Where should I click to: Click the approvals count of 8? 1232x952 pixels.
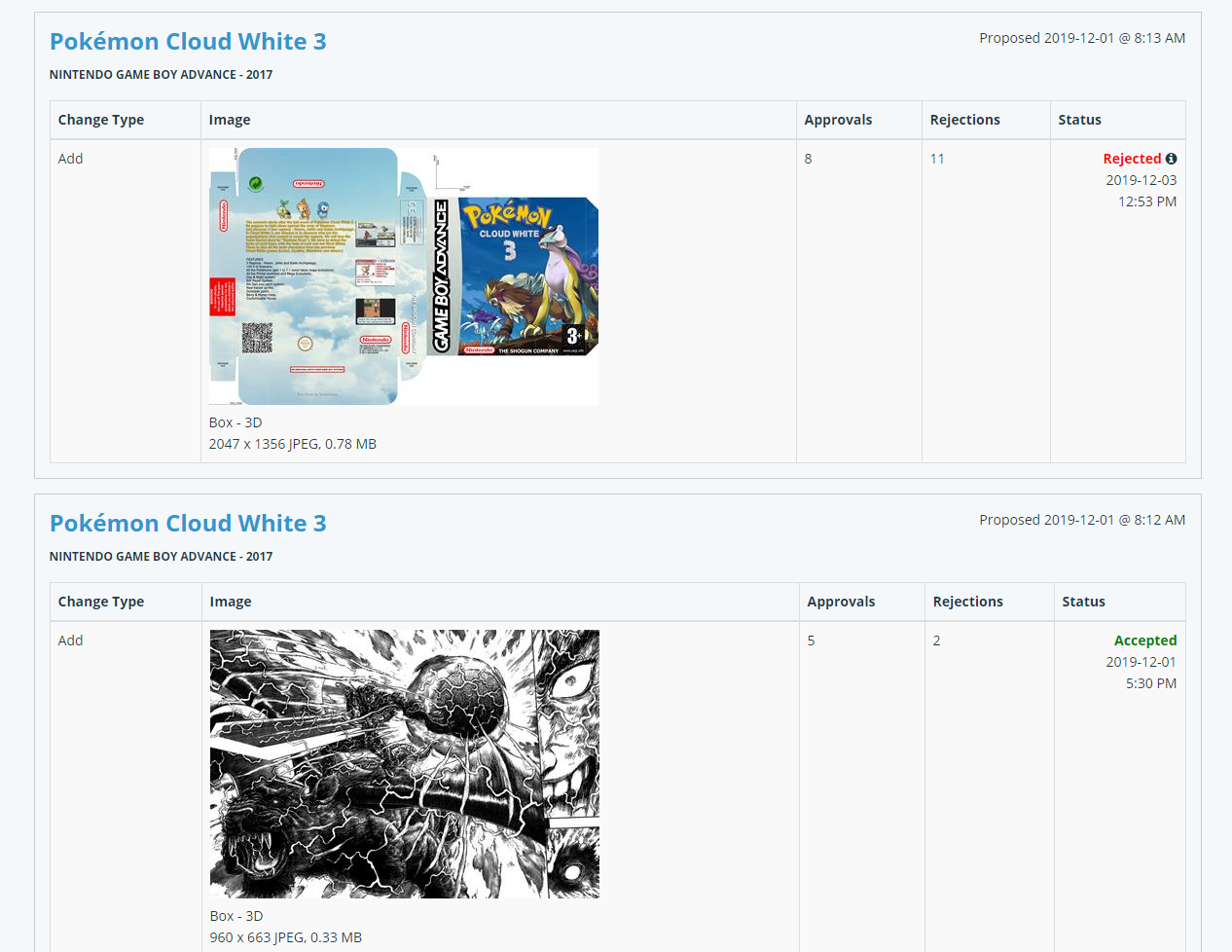pos(808,159)
